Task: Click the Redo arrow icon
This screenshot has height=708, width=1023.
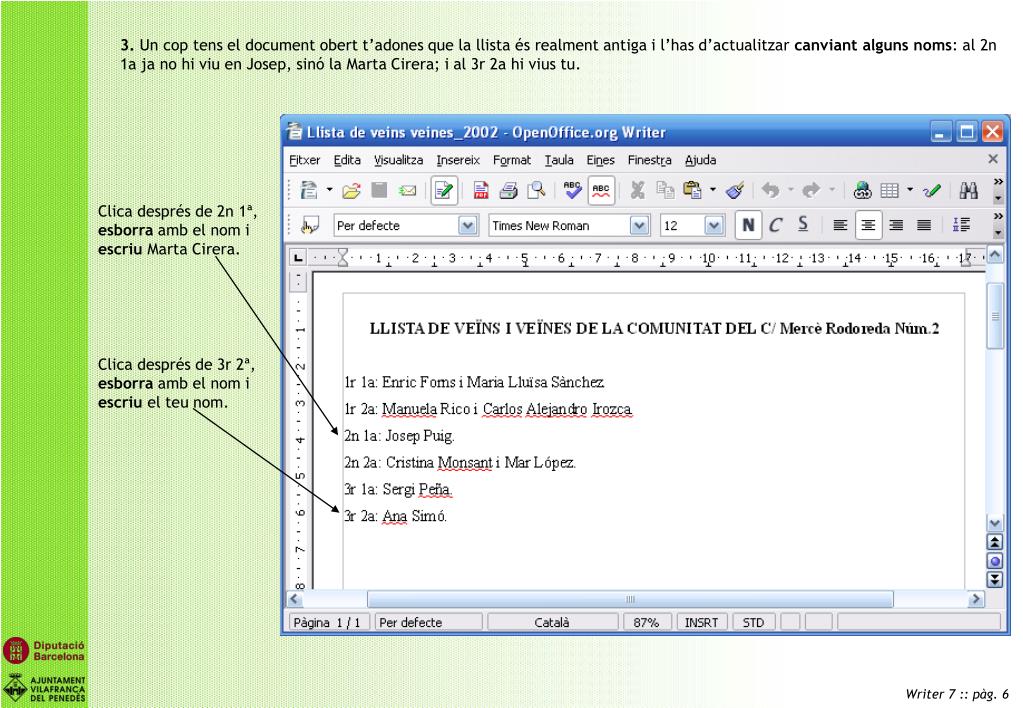Action: pyautogui.click(x=811, y=191)
